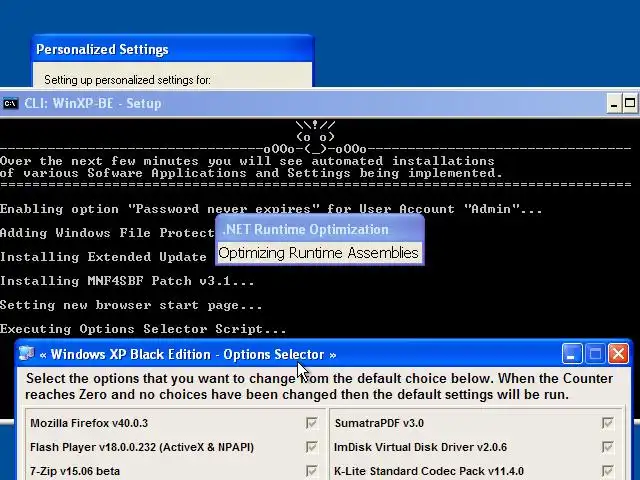Viewport: 640px width, 480px height.
Task: Click the Options Selector window computer icon
Action: (27, 353)
